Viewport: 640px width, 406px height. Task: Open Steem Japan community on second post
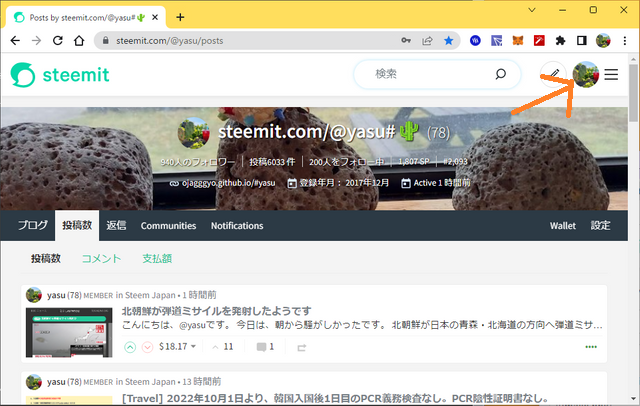[x=150, y=382]
